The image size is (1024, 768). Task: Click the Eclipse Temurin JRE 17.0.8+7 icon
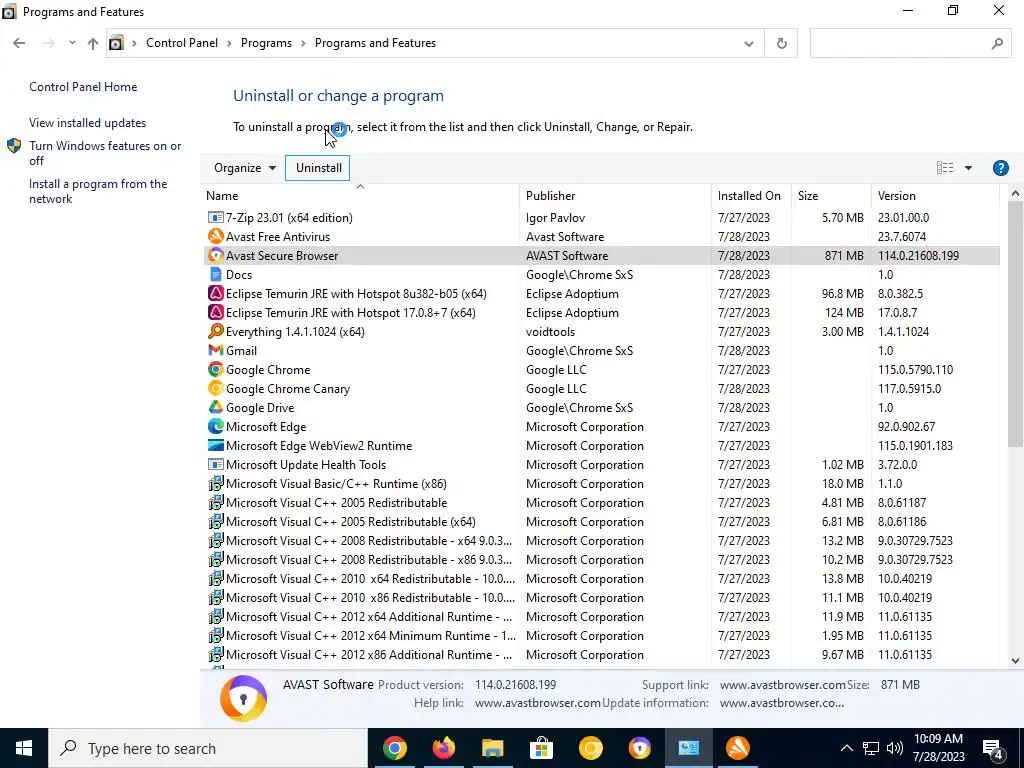(215, 312)
